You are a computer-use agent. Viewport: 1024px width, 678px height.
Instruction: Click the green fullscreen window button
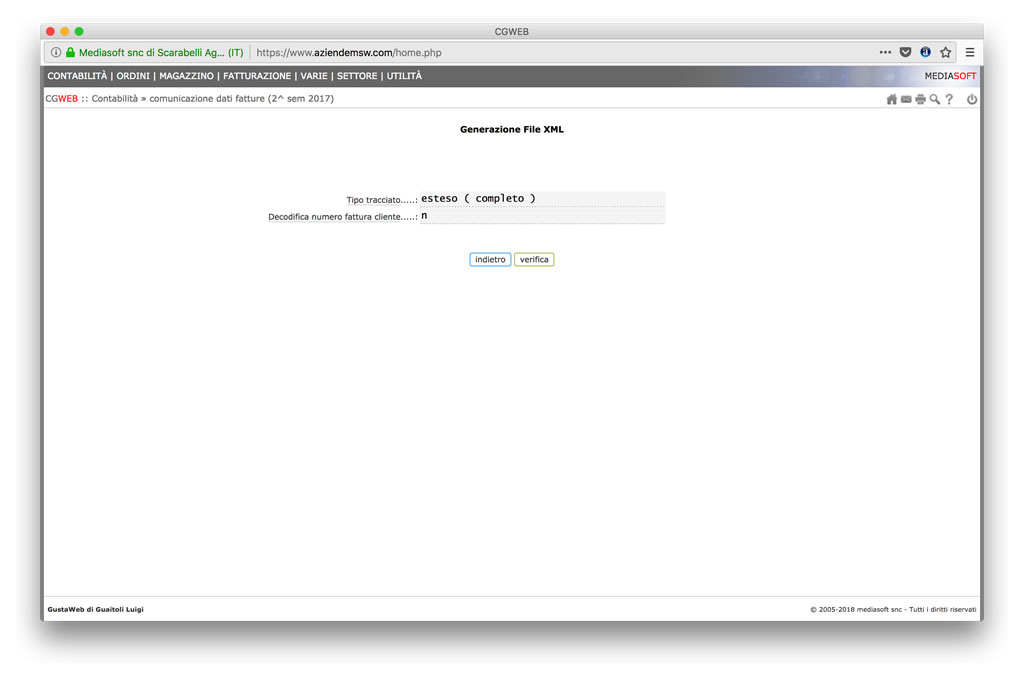tap(79, 31)
